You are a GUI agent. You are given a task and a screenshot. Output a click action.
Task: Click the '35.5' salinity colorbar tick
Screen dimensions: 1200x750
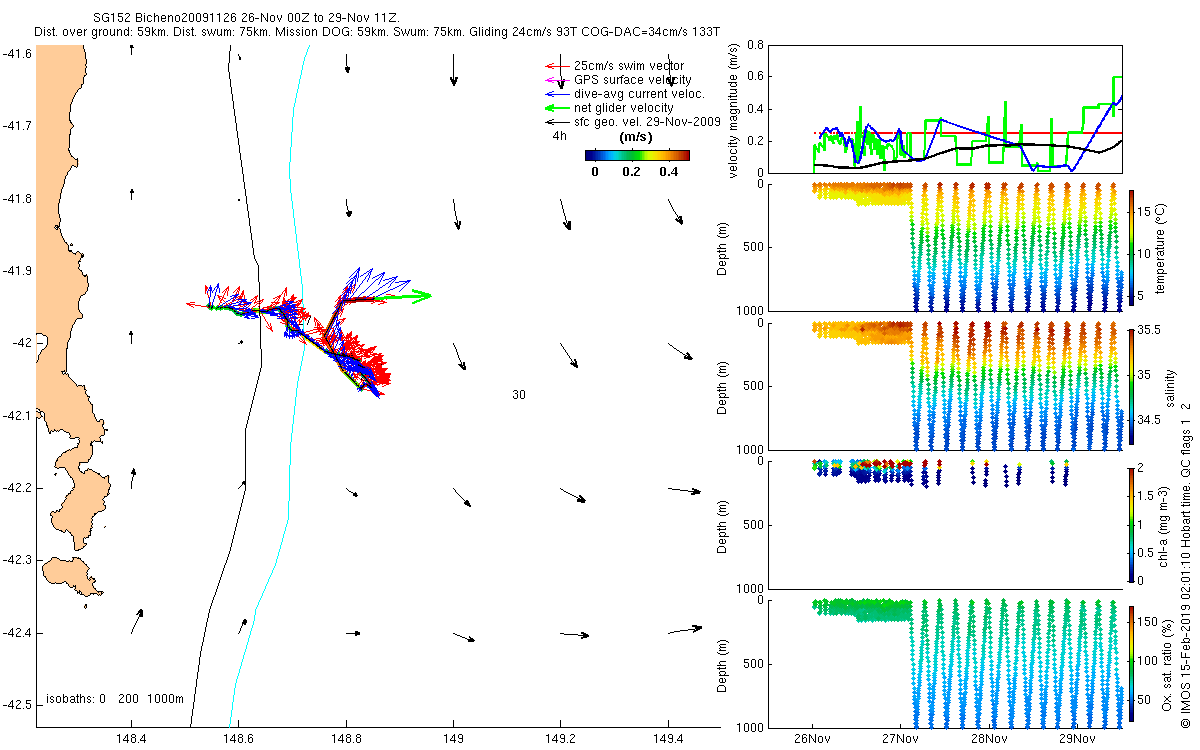(1149, 329)
